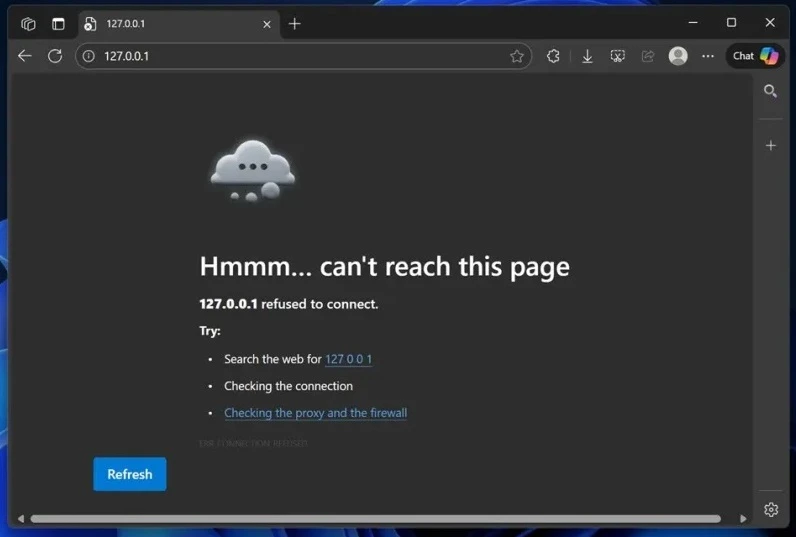Image resolution: width=796 pixels, height=537 pixels.
Task: Open the Workspaces icon in title bar
Action: [28, 23]
